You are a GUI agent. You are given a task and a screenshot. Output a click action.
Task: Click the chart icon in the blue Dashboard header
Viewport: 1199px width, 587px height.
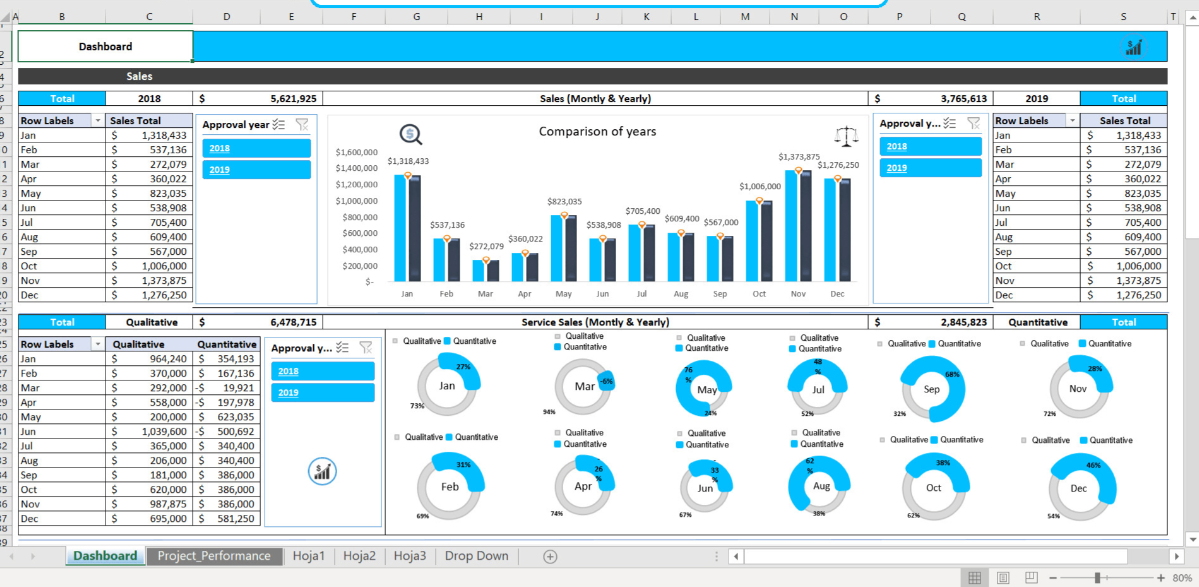1134,46
